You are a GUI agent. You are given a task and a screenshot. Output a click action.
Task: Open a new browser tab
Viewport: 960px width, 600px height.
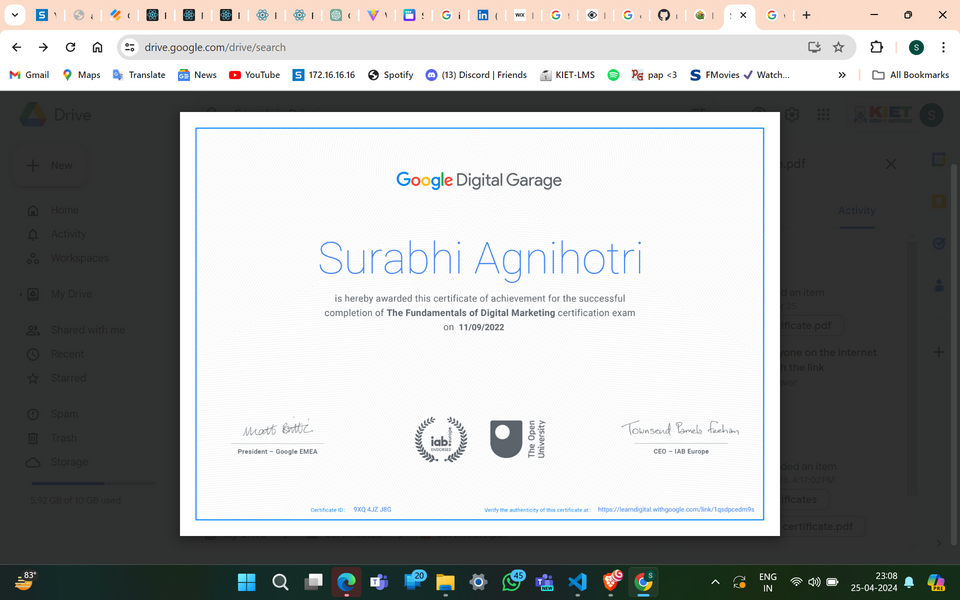tap(806, 15)
